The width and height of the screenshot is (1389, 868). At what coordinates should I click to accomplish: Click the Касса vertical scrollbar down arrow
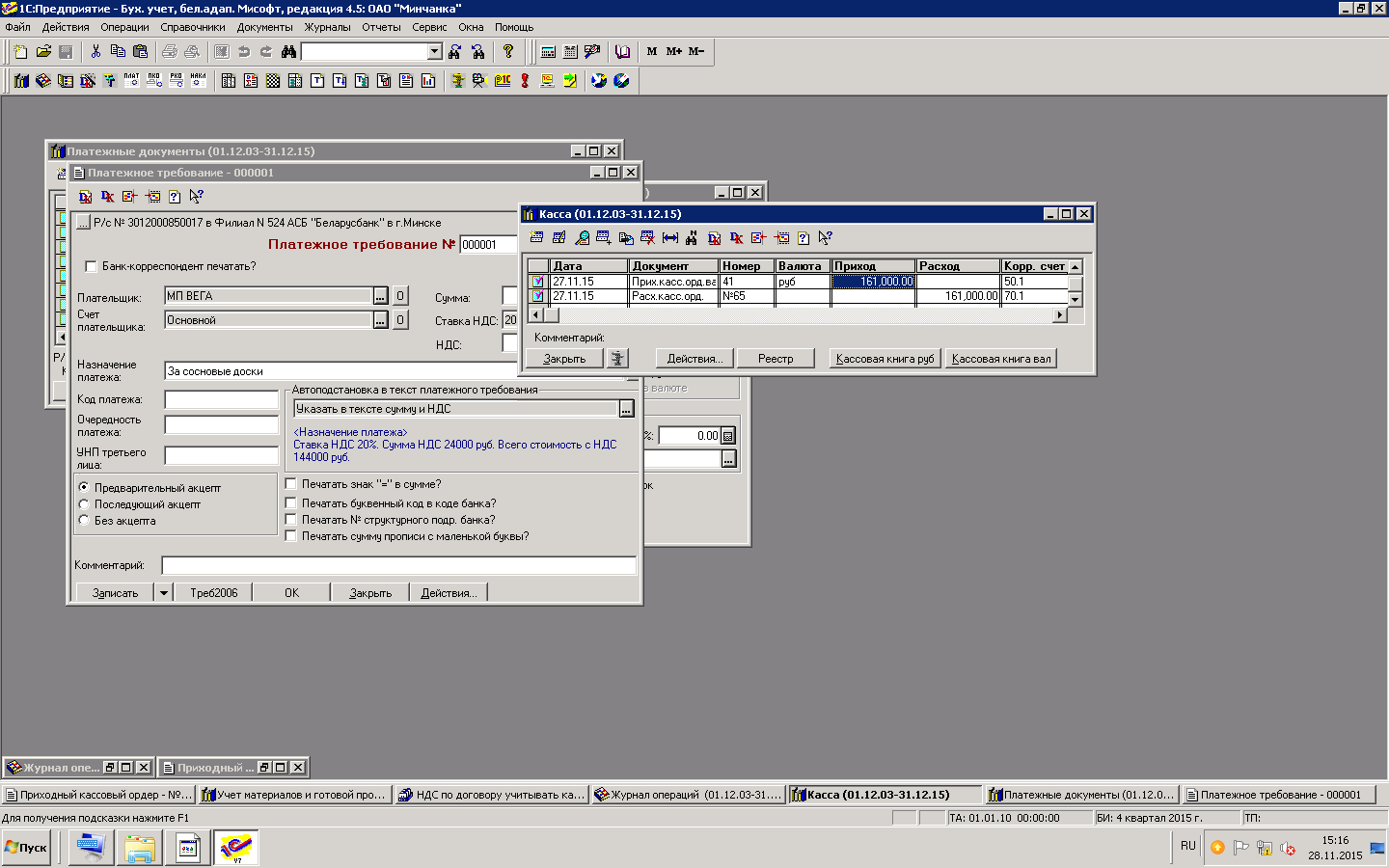coord(1075,300)
